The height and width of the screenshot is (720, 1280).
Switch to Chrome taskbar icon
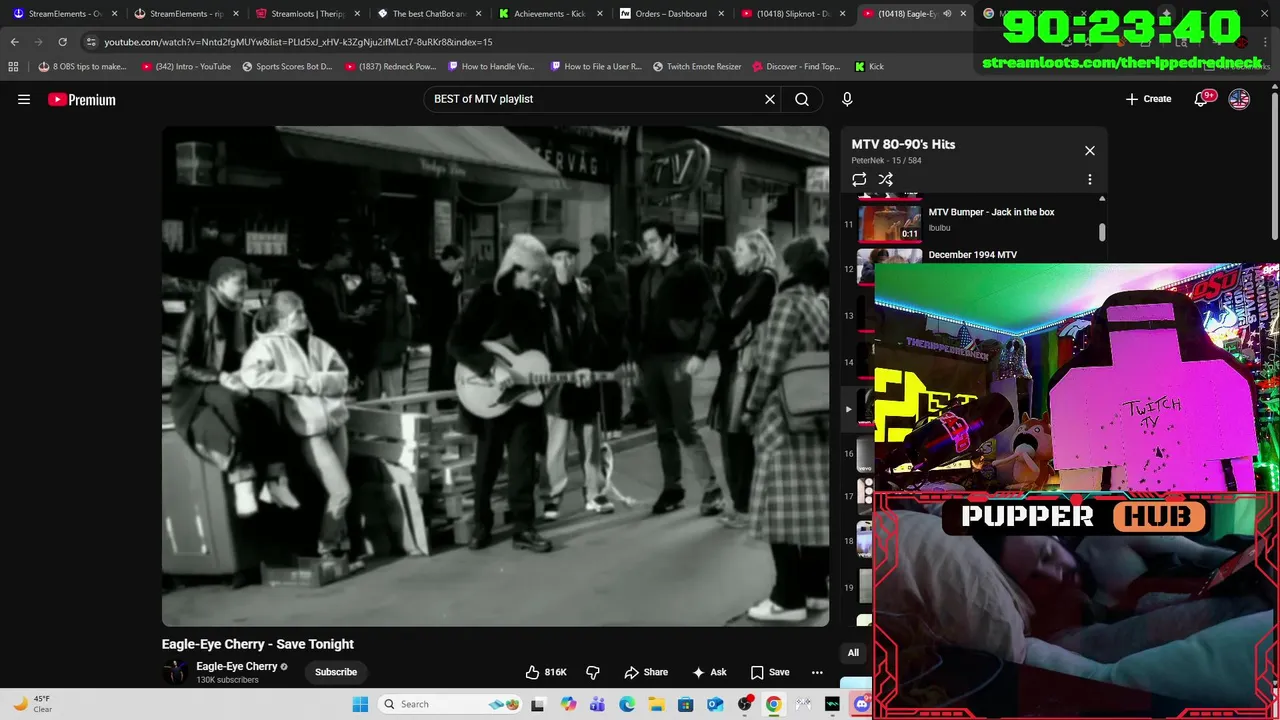coord(774,704)
